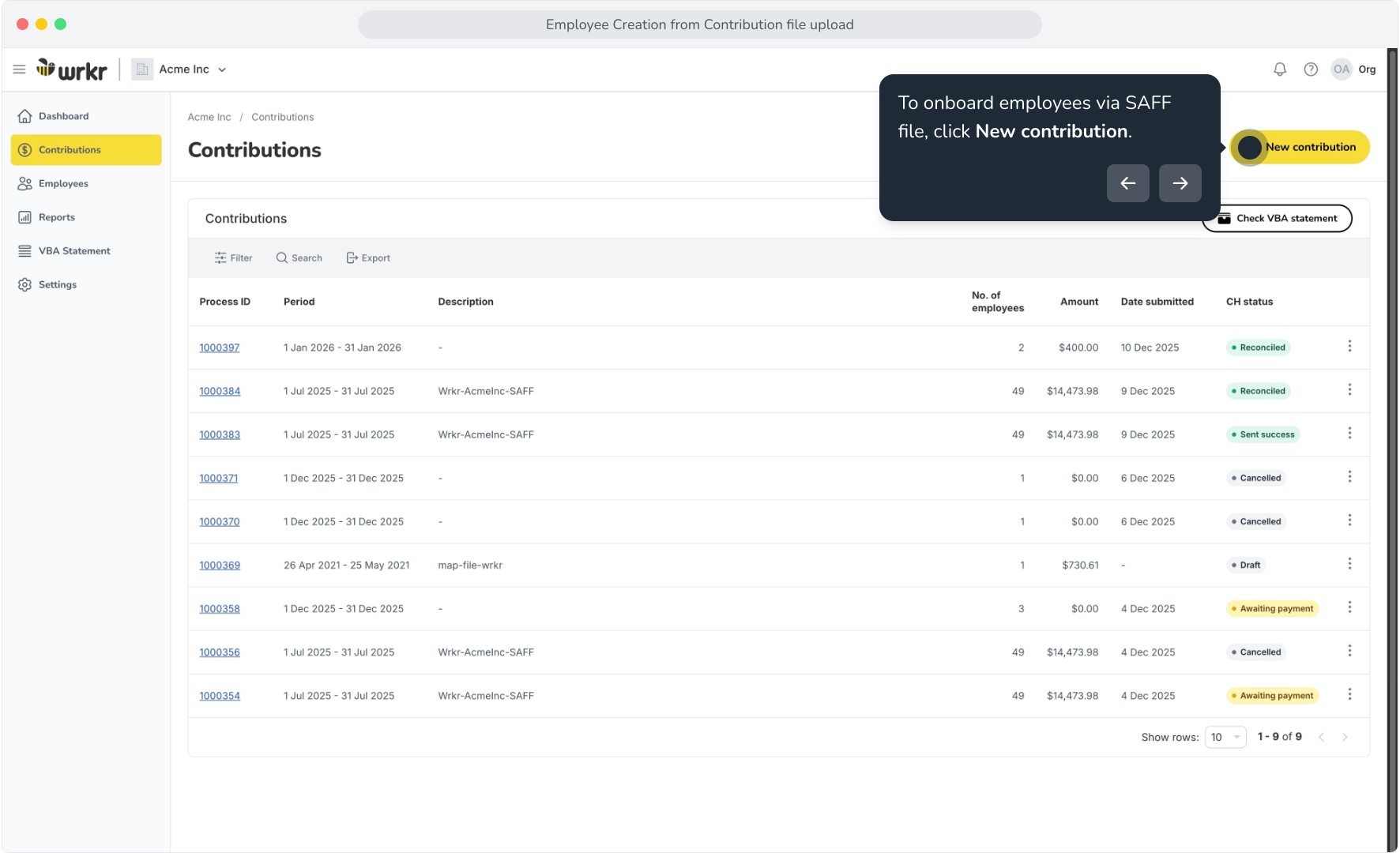Viewport: 1400px width, 853px height.
Task: Go to next step in tooltip
Action: point(1180,183)
